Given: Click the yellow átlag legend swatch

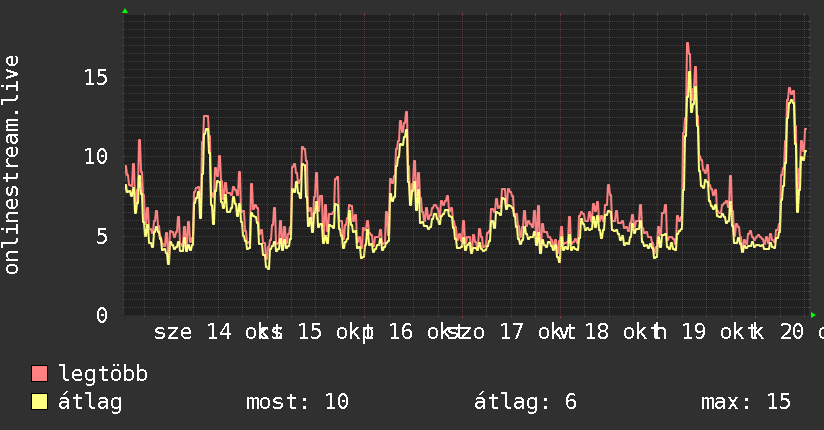Looking at the screenshot, I should pos(39,402).
